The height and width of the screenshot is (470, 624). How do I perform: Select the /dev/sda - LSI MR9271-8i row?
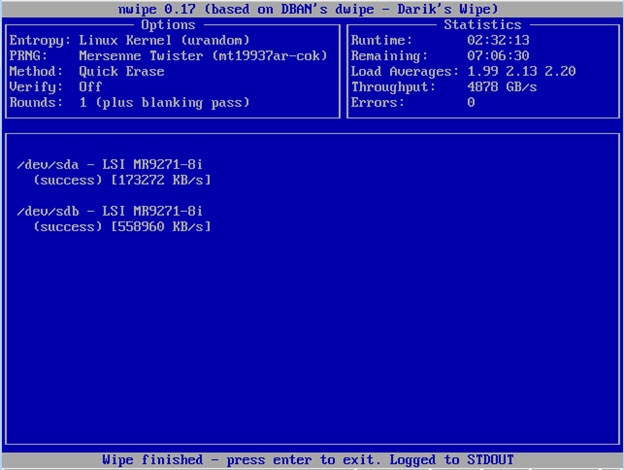(110, 164)
